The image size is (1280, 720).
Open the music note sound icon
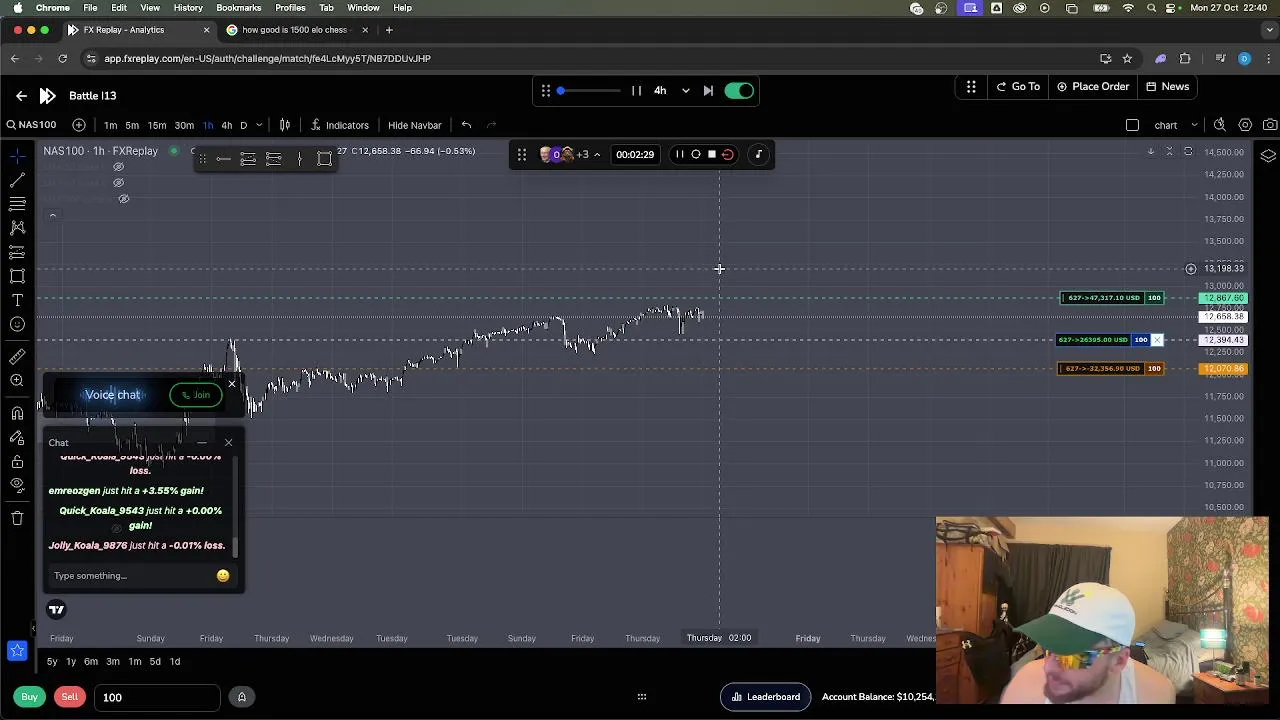click(758, 154)
